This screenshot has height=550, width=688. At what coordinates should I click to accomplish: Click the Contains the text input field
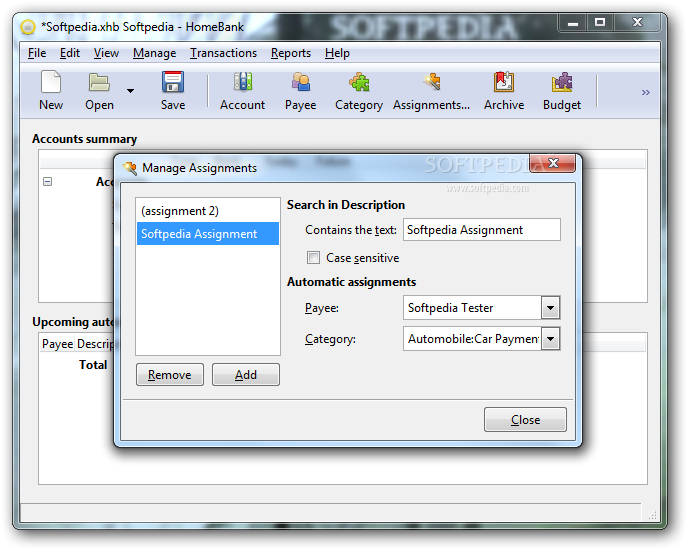pos(482,230)
